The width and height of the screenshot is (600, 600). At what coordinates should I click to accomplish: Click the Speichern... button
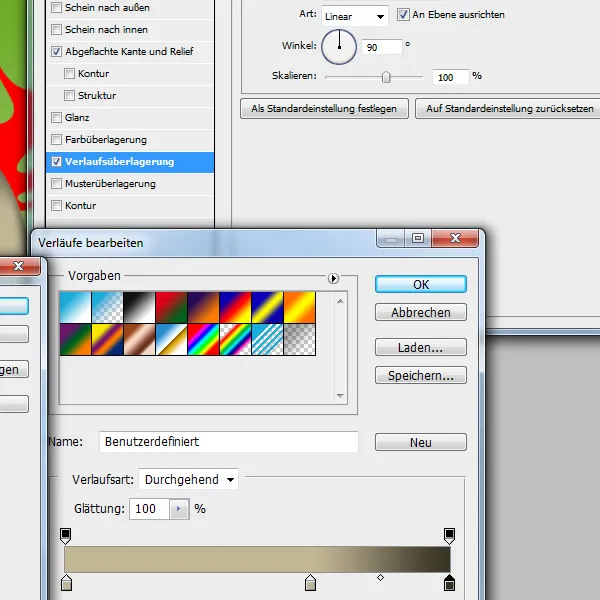(421, 375)
